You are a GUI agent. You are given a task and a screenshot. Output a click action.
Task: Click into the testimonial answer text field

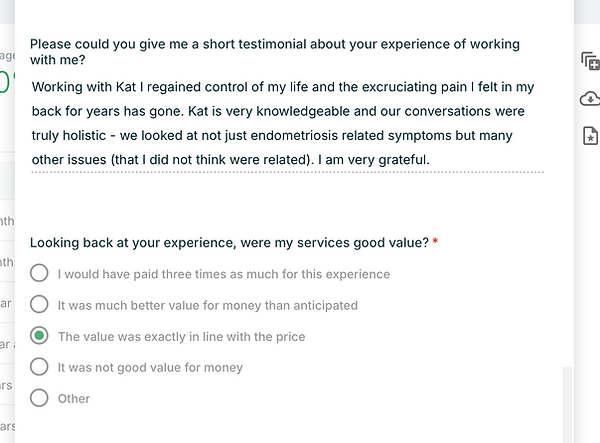(286, 124)
